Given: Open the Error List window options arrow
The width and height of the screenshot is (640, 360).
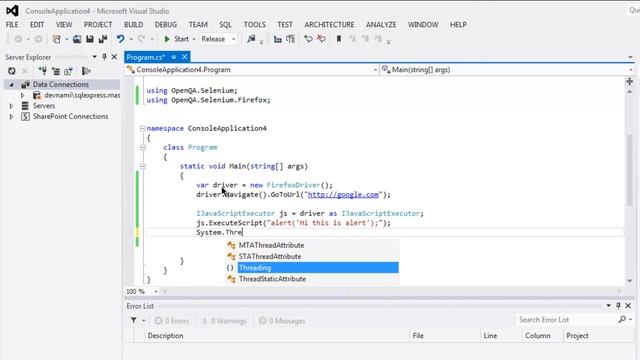Looking at the screenshot, I should point(609,306).
